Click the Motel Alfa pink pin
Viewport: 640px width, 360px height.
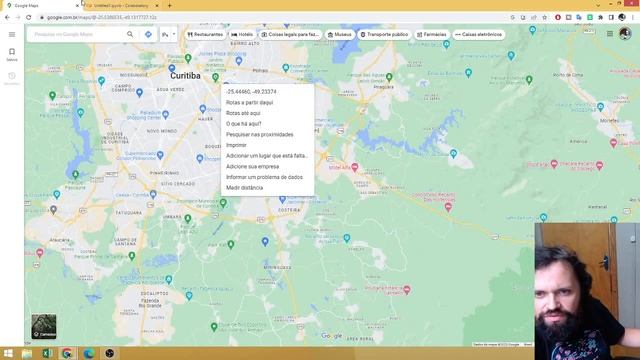click(355, 167)
